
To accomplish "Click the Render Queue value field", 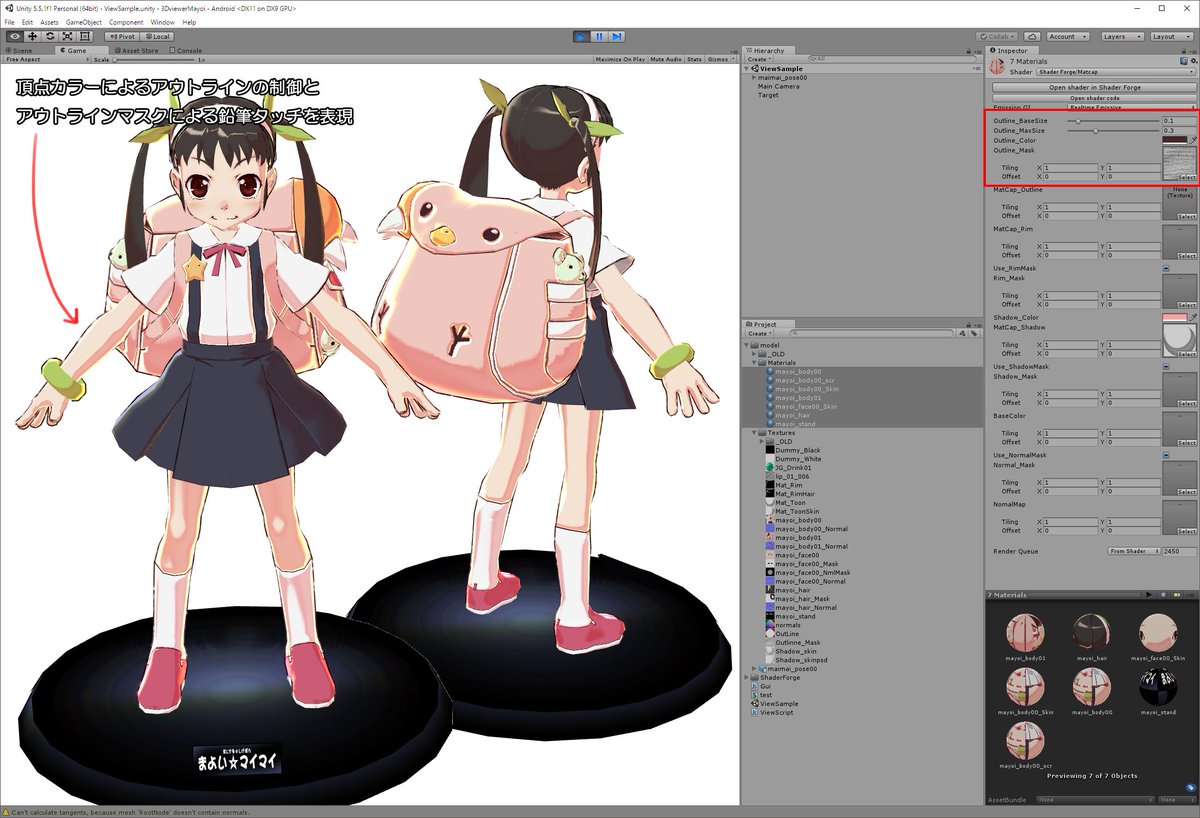I will (1179, 551).
